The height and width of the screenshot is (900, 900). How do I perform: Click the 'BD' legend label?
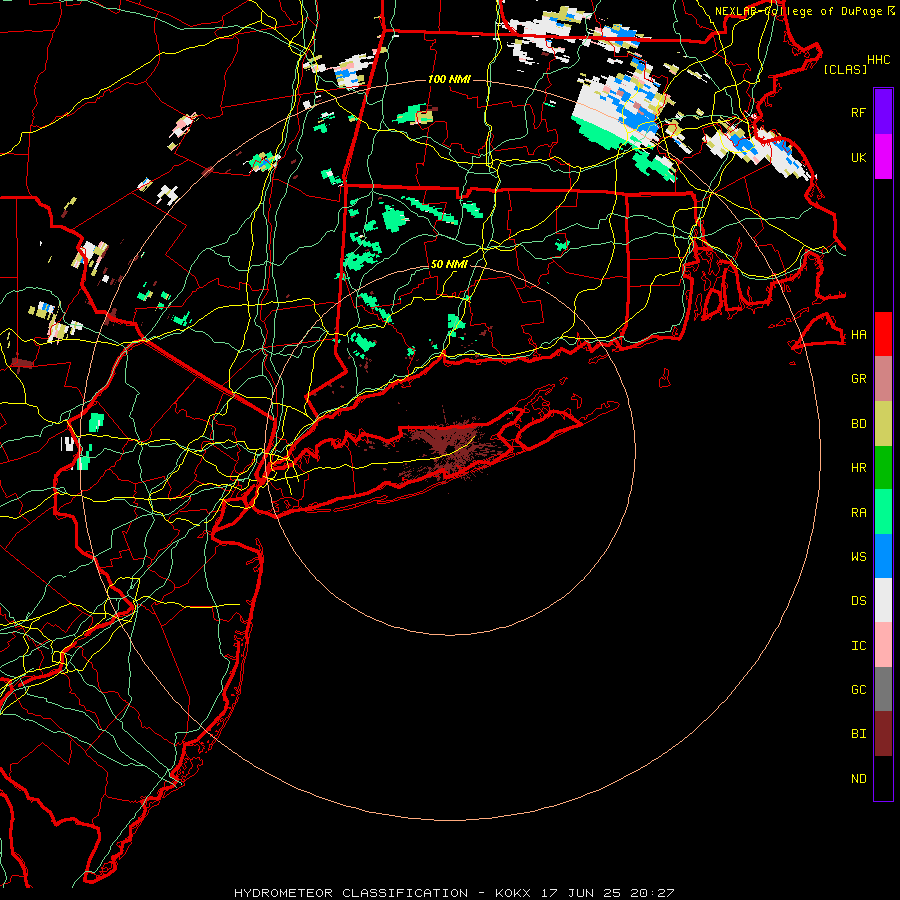[x=858, y=424]
